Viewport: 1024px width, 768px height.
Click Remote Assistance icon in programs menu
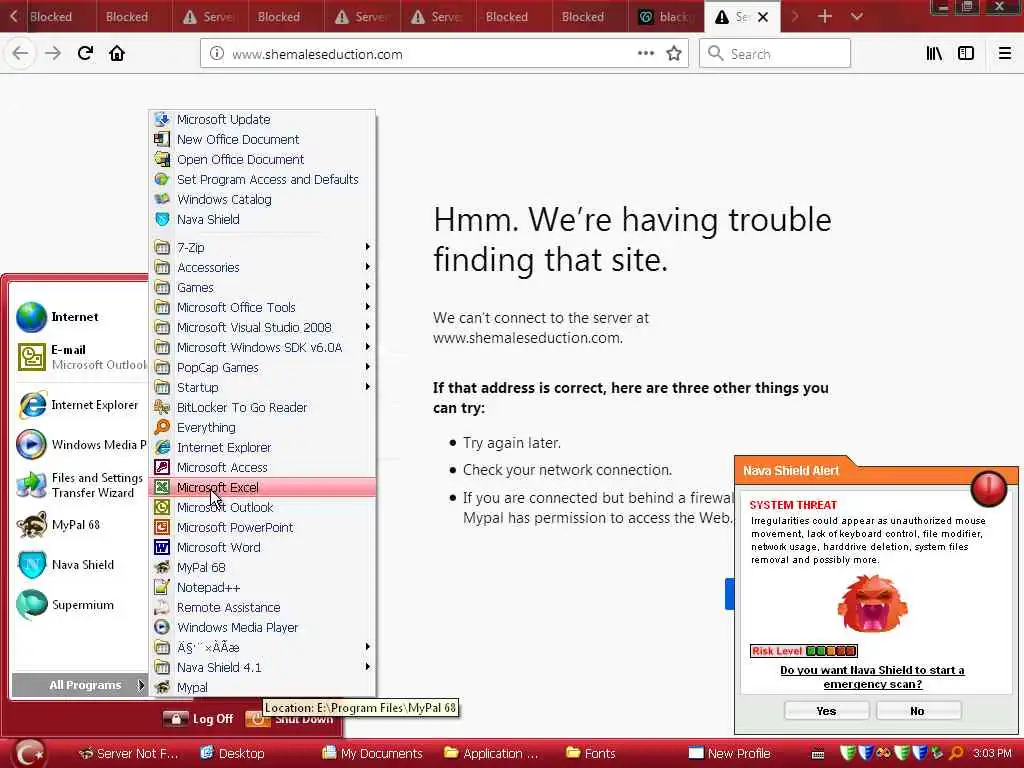click(162, 607)
